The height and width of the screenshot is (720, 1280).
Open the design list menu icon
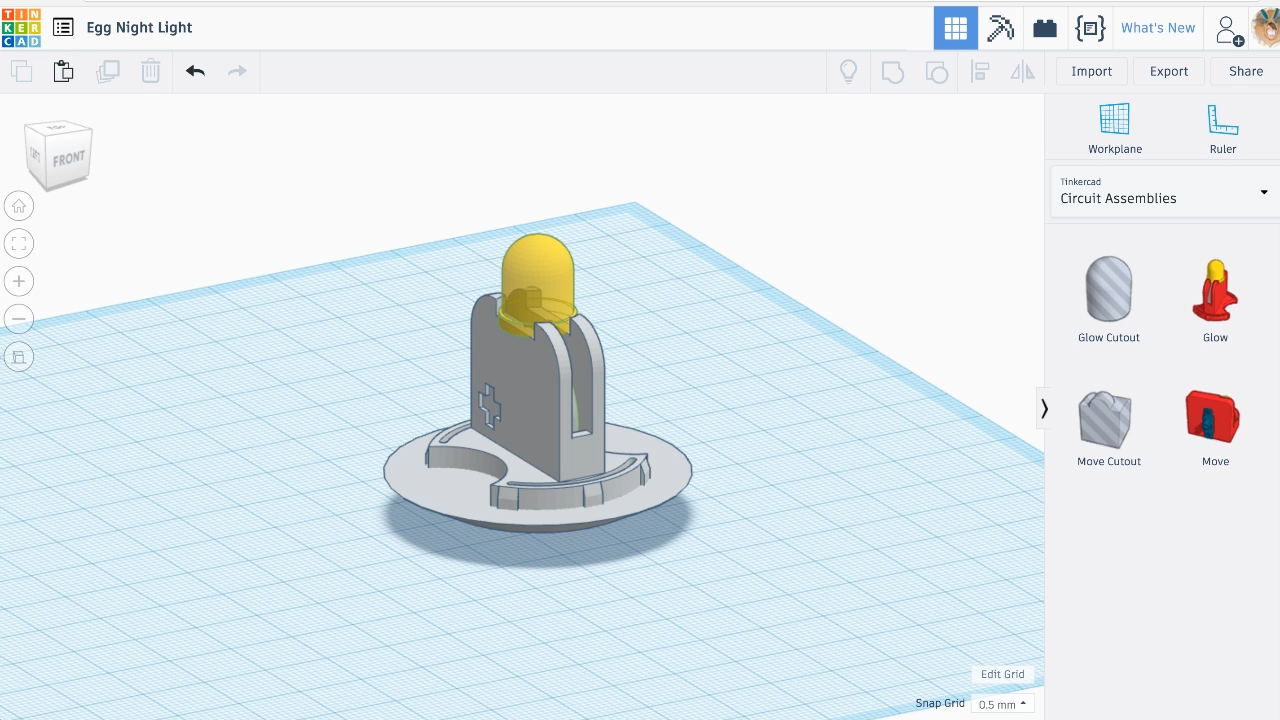tap(63, 28)
